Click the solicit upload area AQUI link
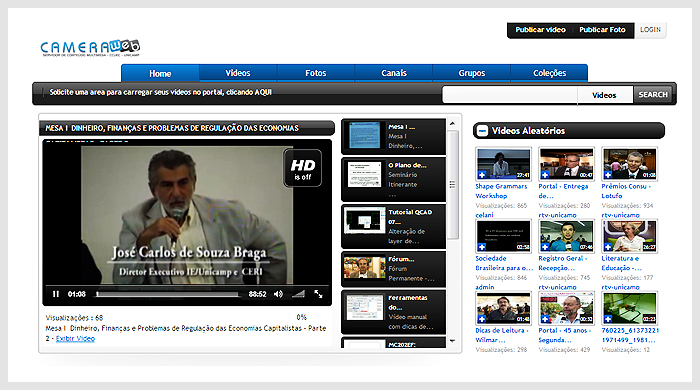The height and width of the screenshot is (390, 700). [263, 92]
